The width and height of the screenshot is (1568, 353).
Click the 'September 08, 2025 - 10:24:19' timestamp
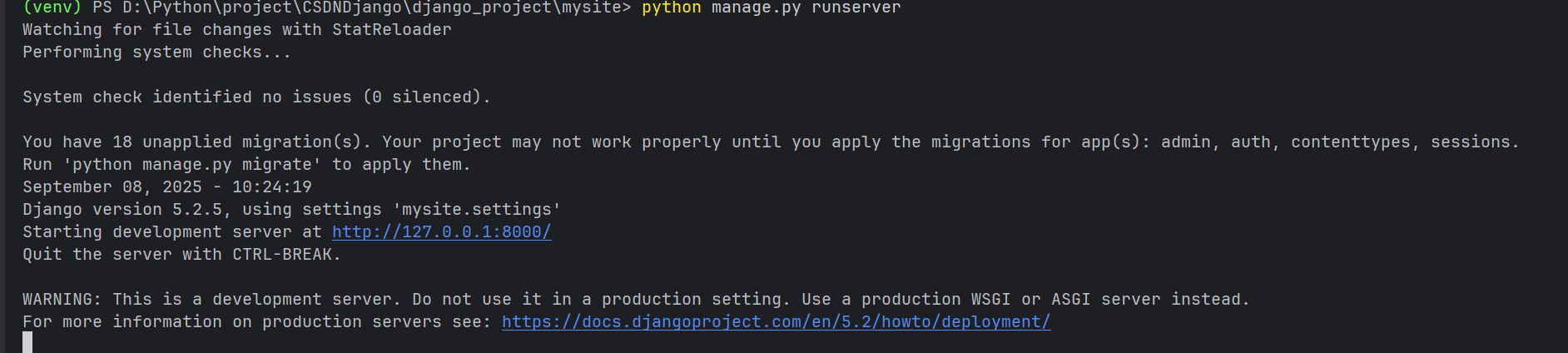pyautogui.click(x=167, y=187)
